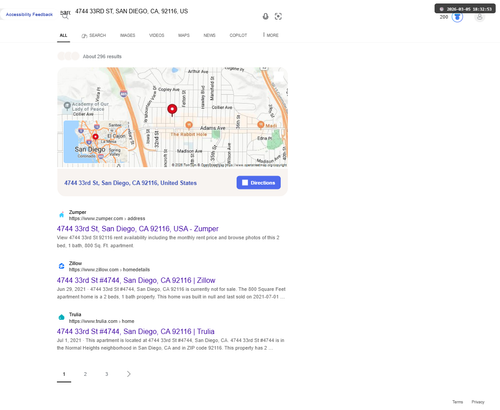Click the About 296 results text
The height and width of the screenshot is (410, 500).
(x=102, y=57)
